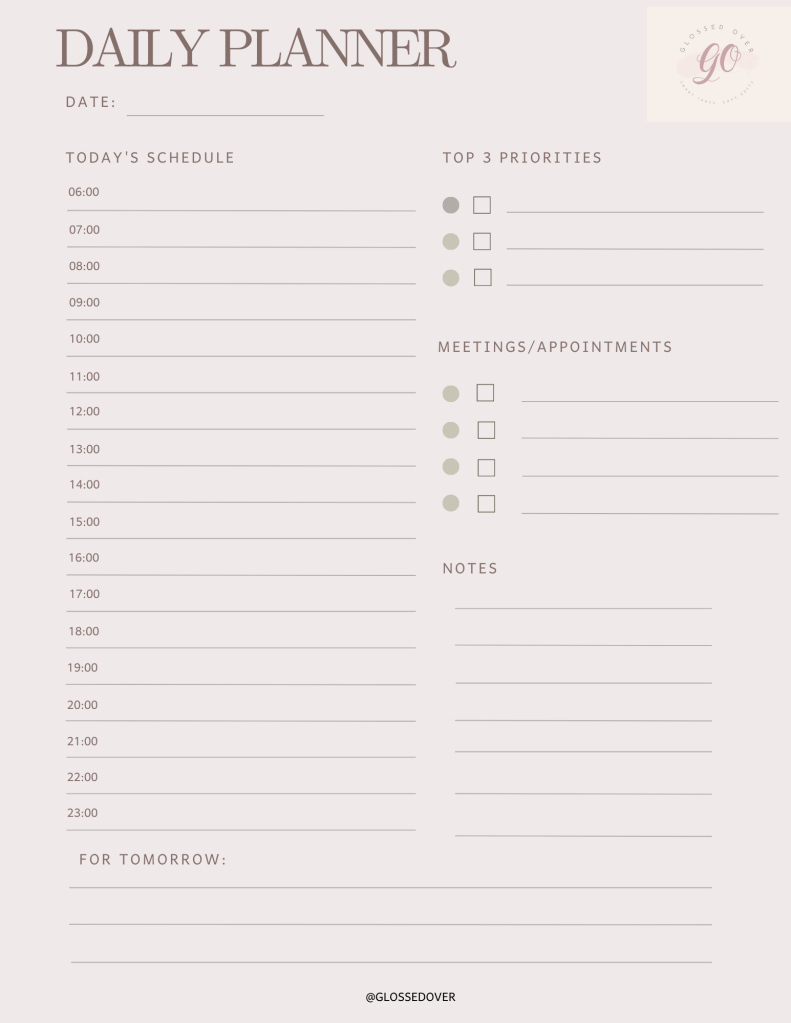Select the 12:00 schedule row
Screen dimensions: 791x1023
[241, 419]
